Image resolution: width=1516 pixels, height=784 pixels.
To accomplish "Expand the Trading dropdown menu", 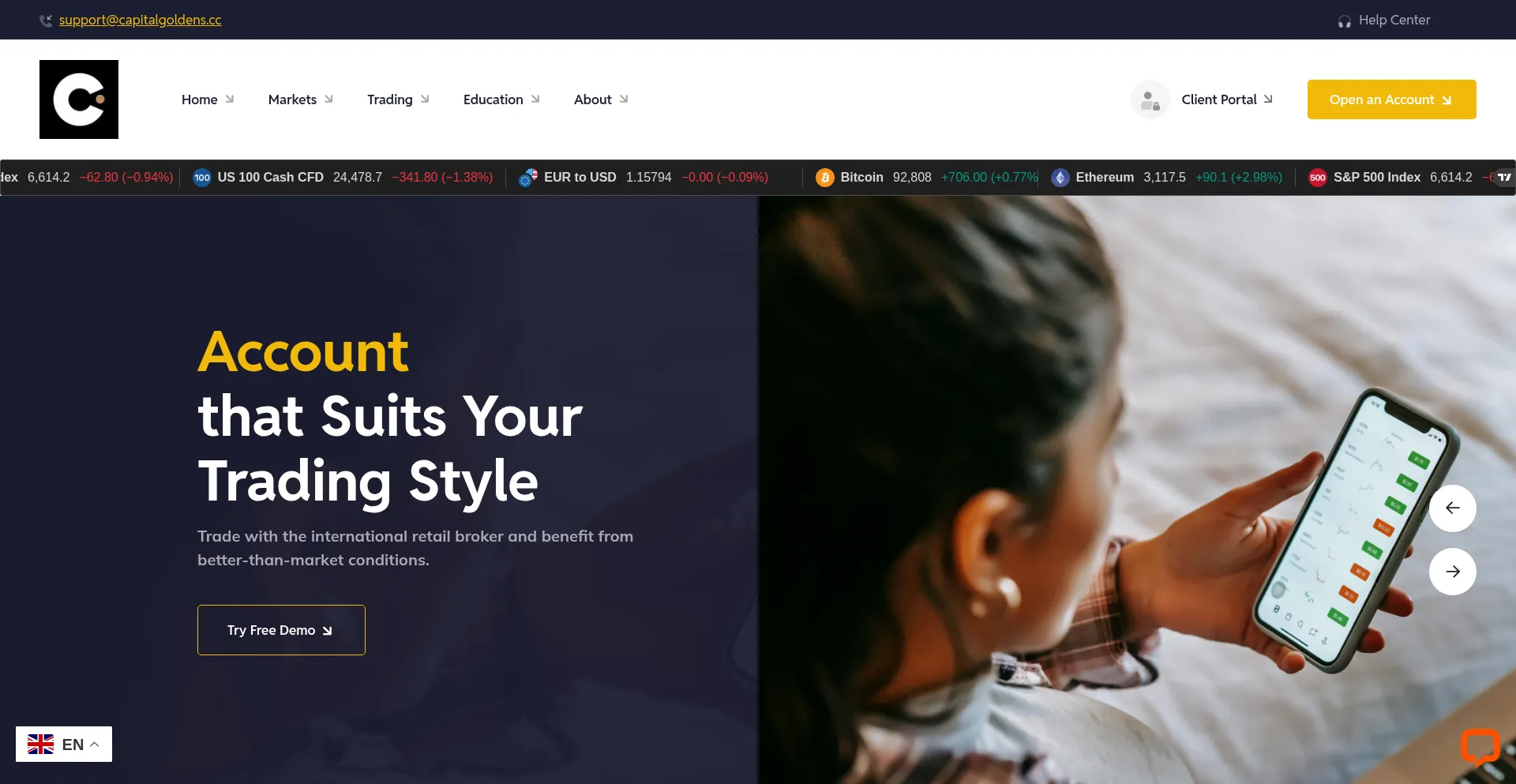I will 398,99.
